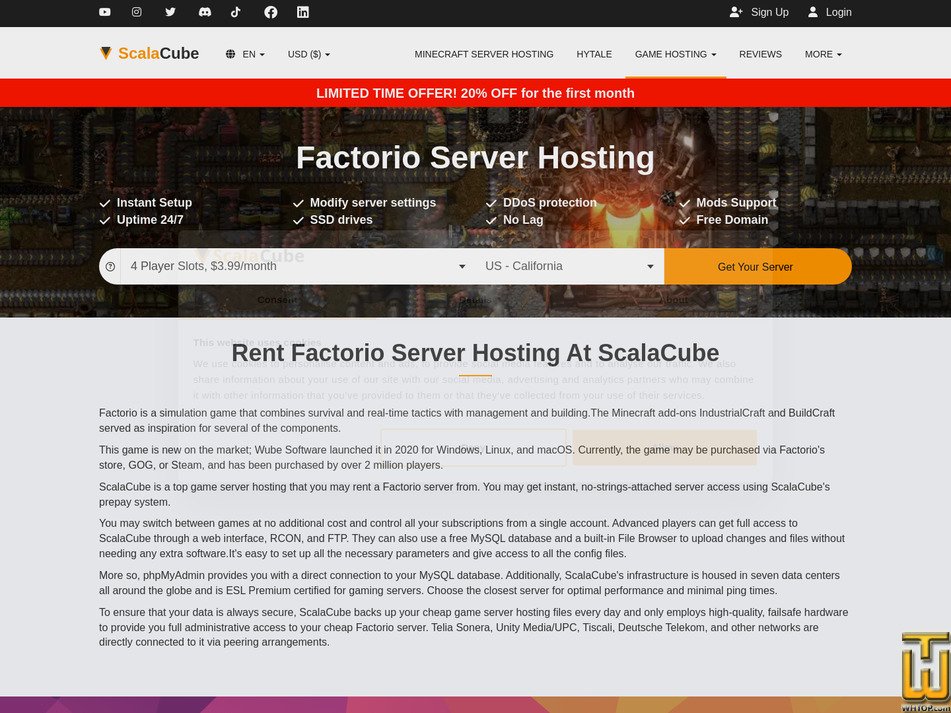The image size is (951, 713).
Task: Open the USD currency selector
Action: point(308,54)
